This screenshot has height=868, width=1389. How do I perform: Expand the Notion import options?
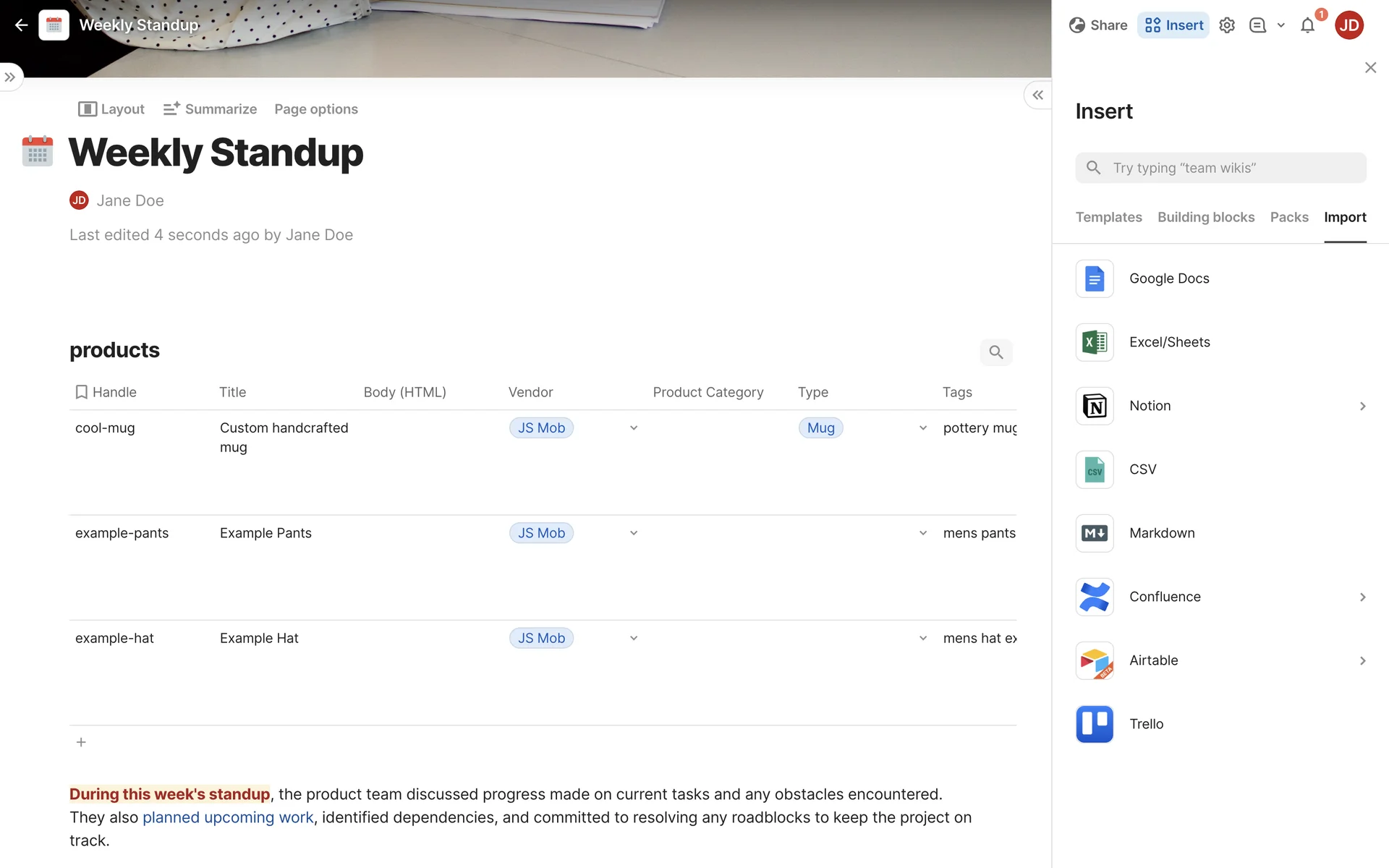[x=1362, y=406]
